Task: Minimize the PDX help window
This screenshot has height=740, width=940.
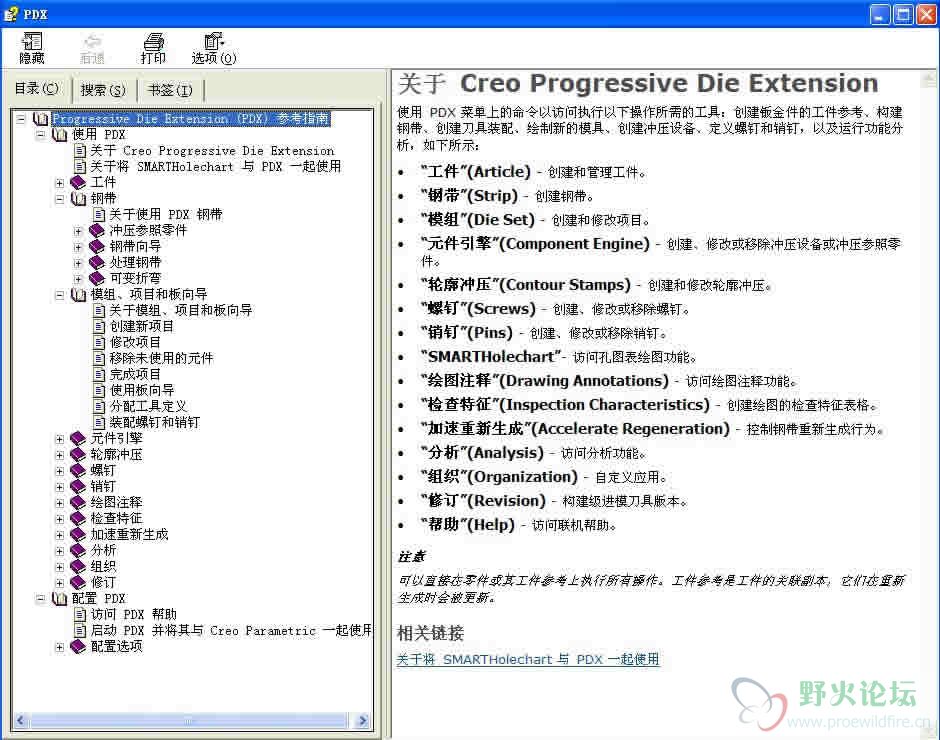Action: [880, 14]
